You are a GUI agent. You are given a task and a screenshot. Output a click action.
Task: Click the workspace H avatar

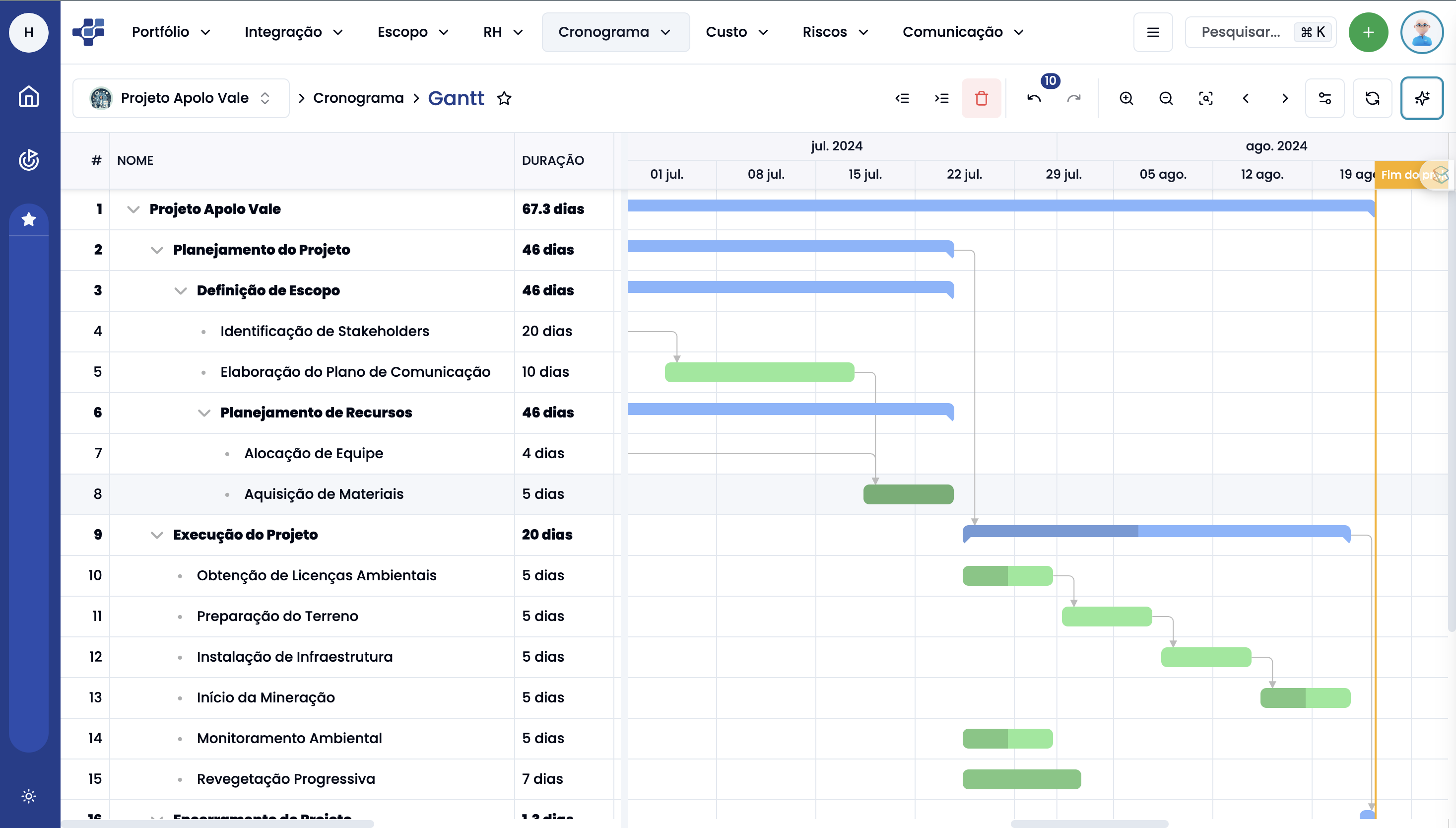point(28,32)
